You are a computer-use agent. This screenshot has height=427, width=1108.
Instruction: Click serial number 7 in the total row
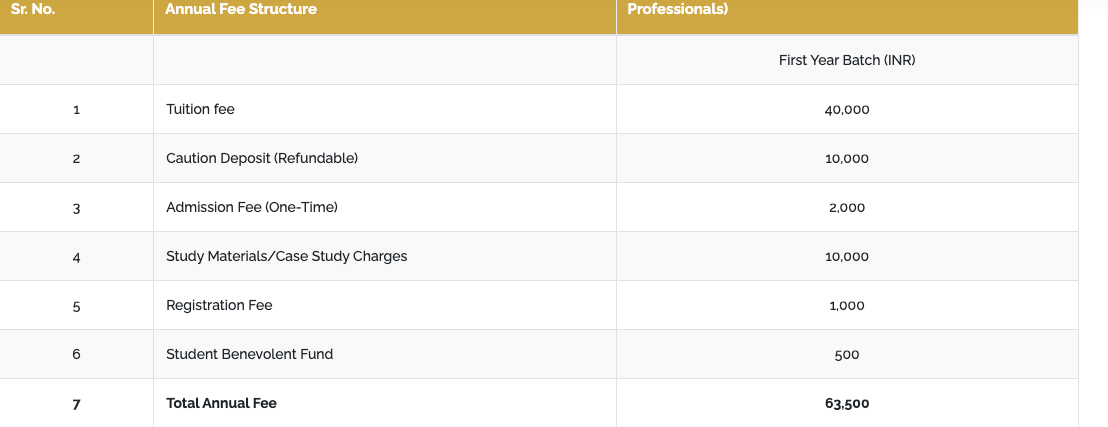click(x=76, y=404)
